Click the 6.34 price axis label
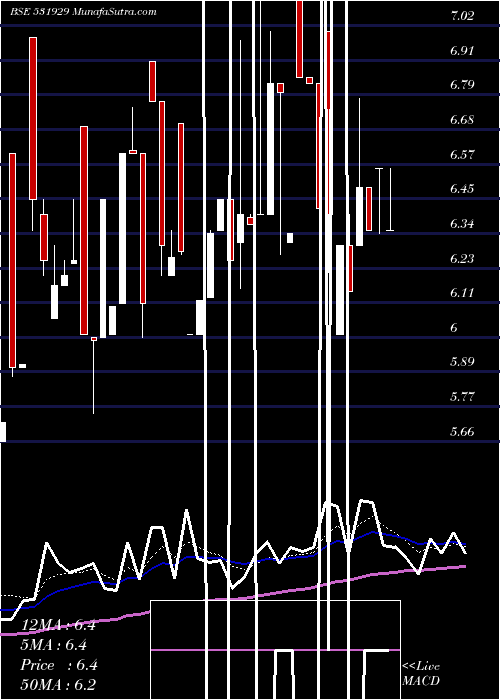500x700 pixels. 462,224
